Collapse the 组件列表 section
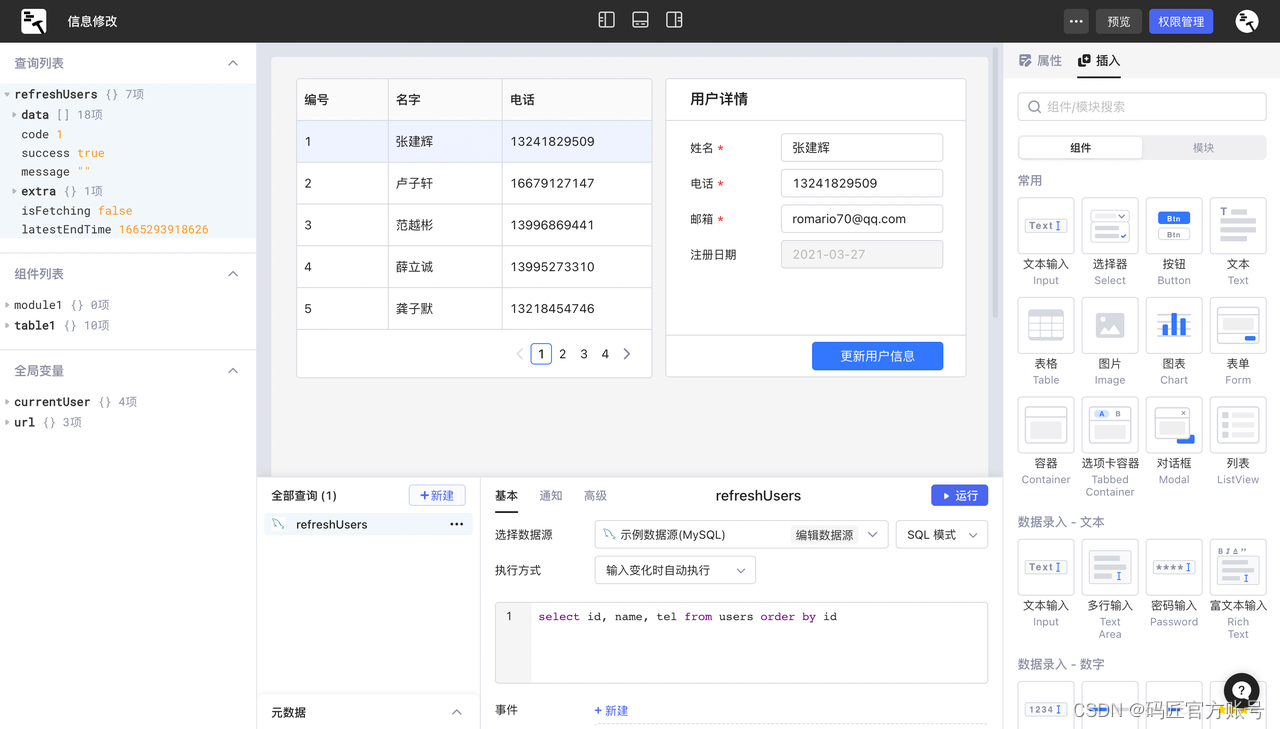The width and height of the screenshot is (1280, 729). (233, 274)
